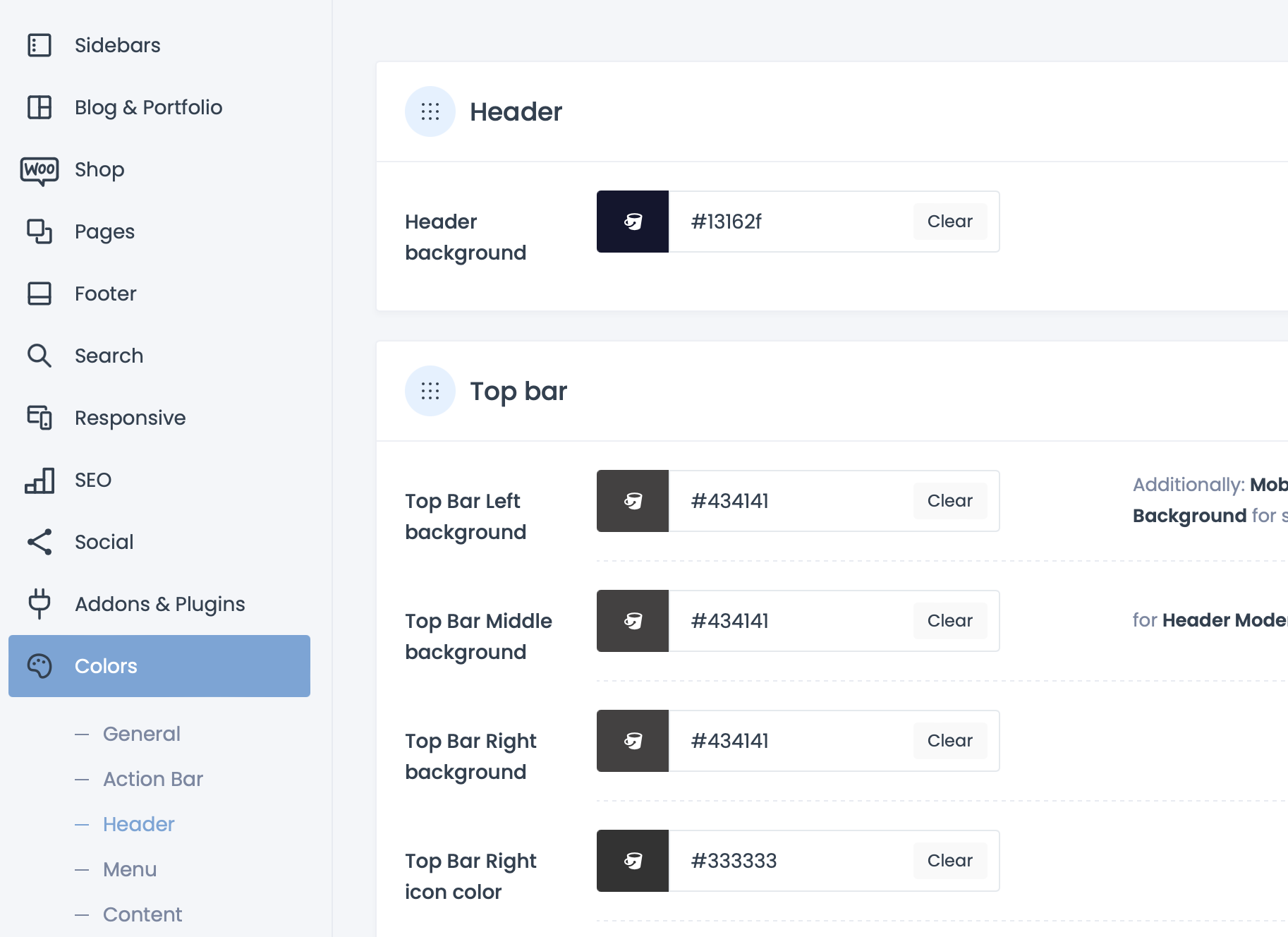Click the Addons & Plugins plug icon

(40, 604)
